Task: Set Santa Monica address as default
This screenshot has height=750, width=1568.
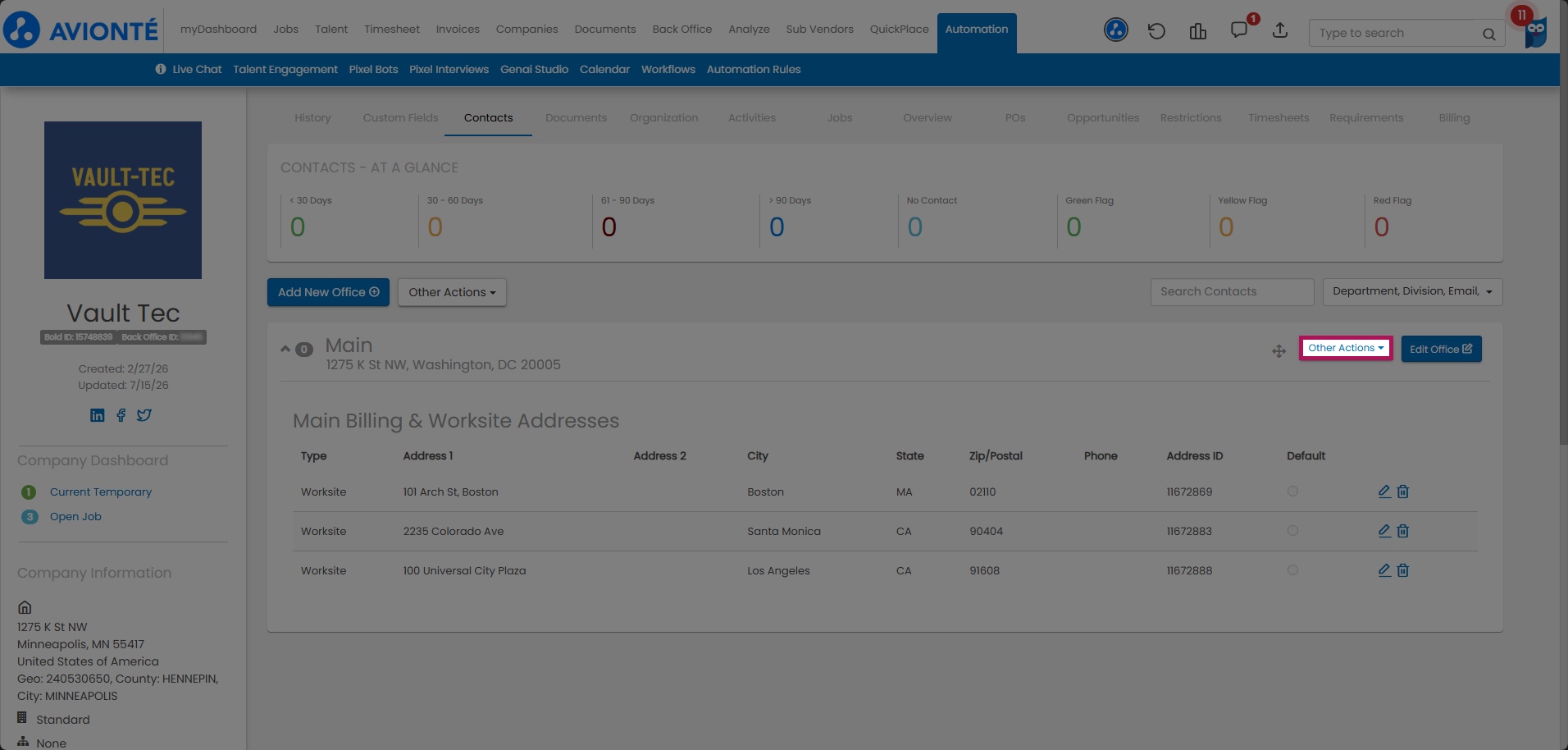Action: click(x=1292, y=531)
